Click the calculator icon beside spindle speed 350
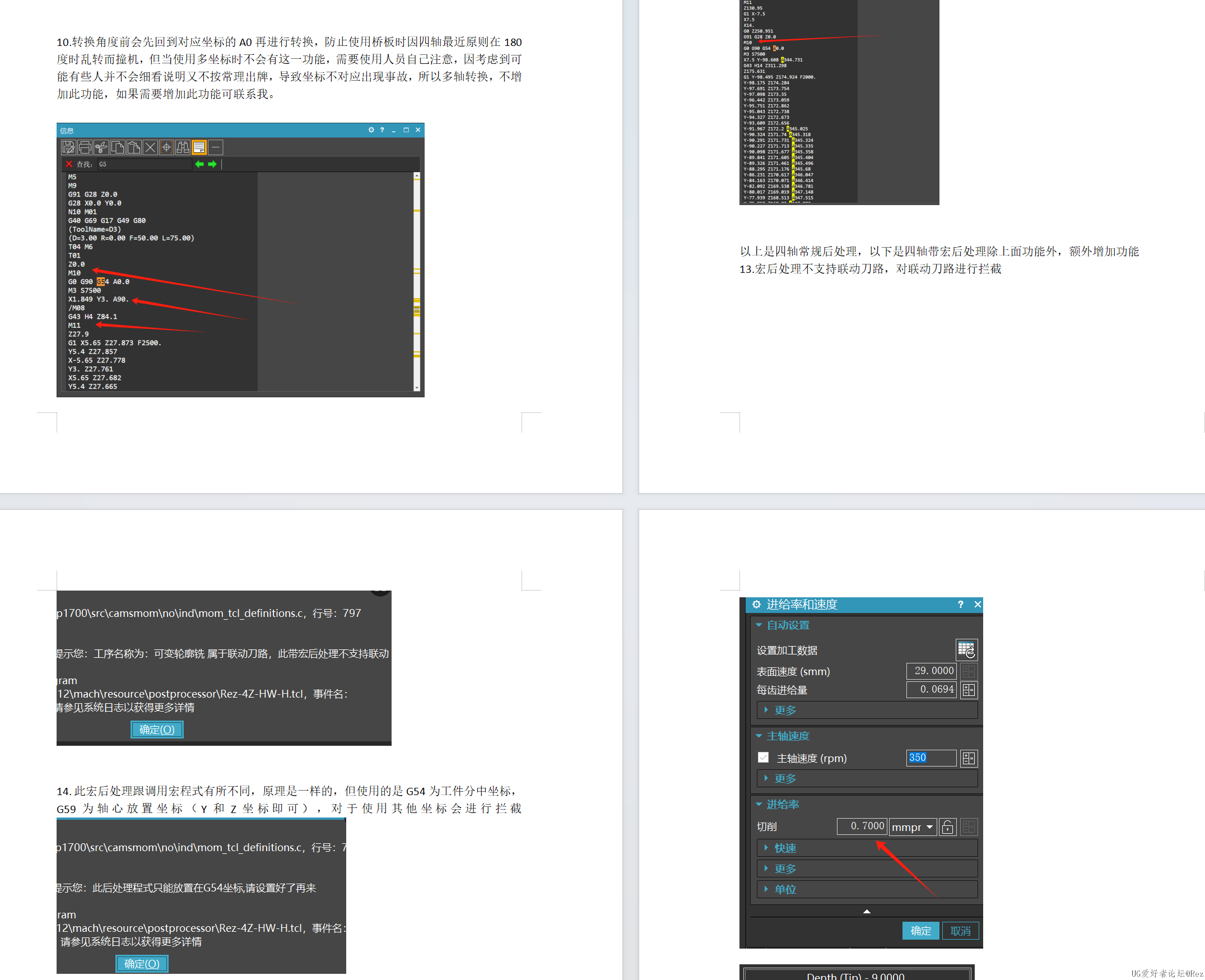1205x980 pixels. 969,758
